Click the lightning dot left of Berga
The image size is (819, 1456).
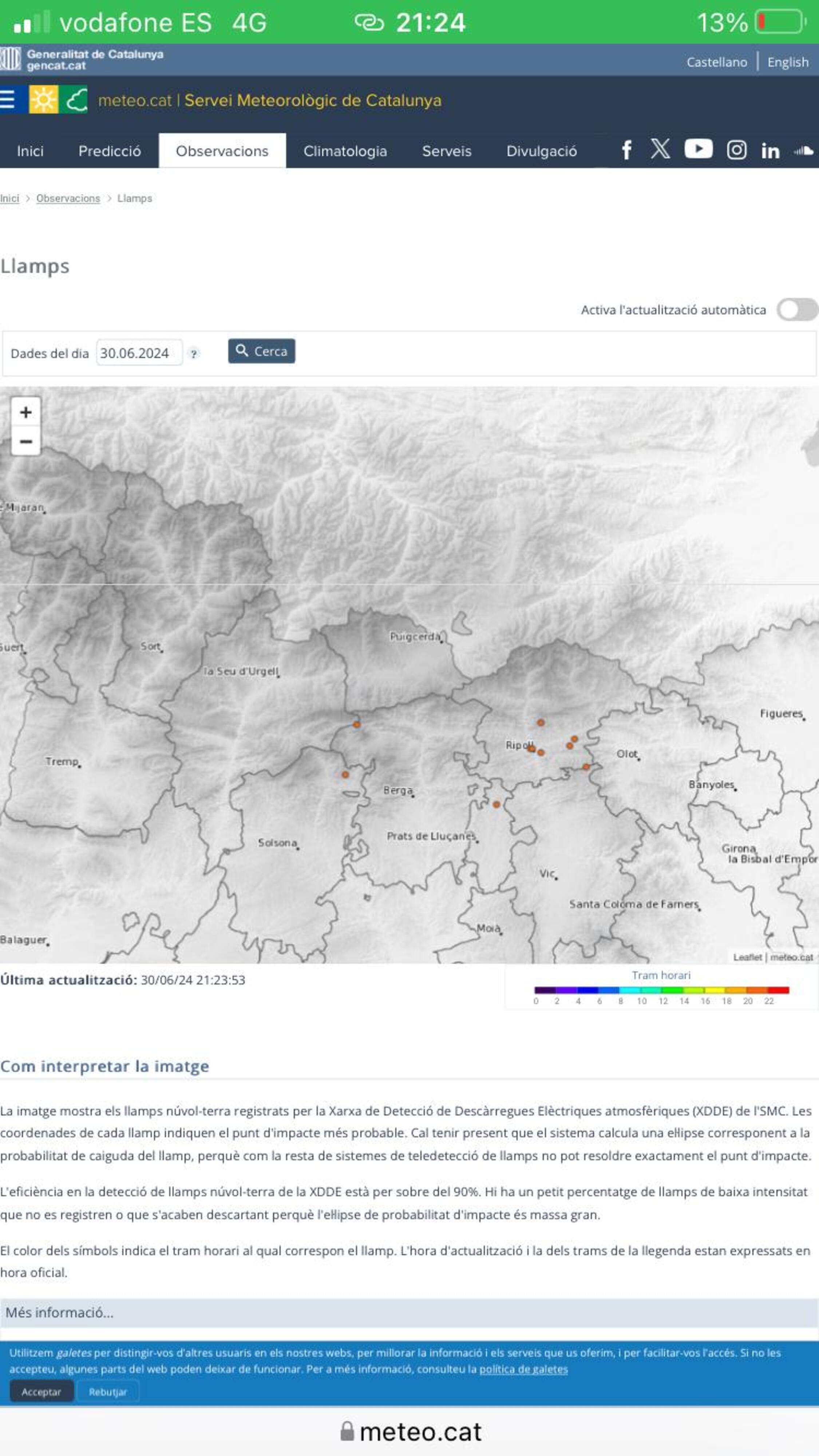(345, 774)
